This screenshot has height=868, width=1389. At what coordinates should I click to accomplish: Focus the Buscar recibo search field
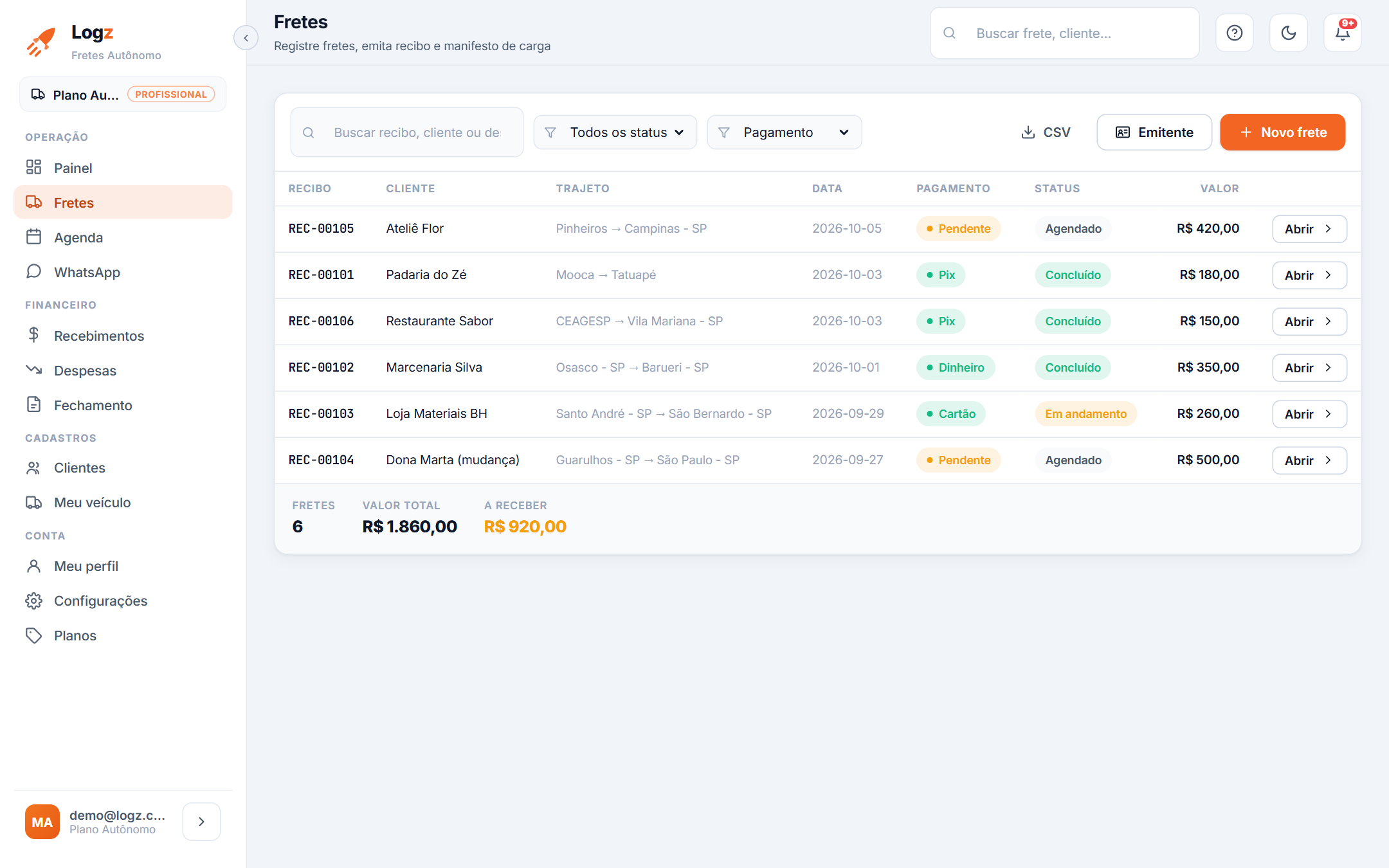click(407, 132)
